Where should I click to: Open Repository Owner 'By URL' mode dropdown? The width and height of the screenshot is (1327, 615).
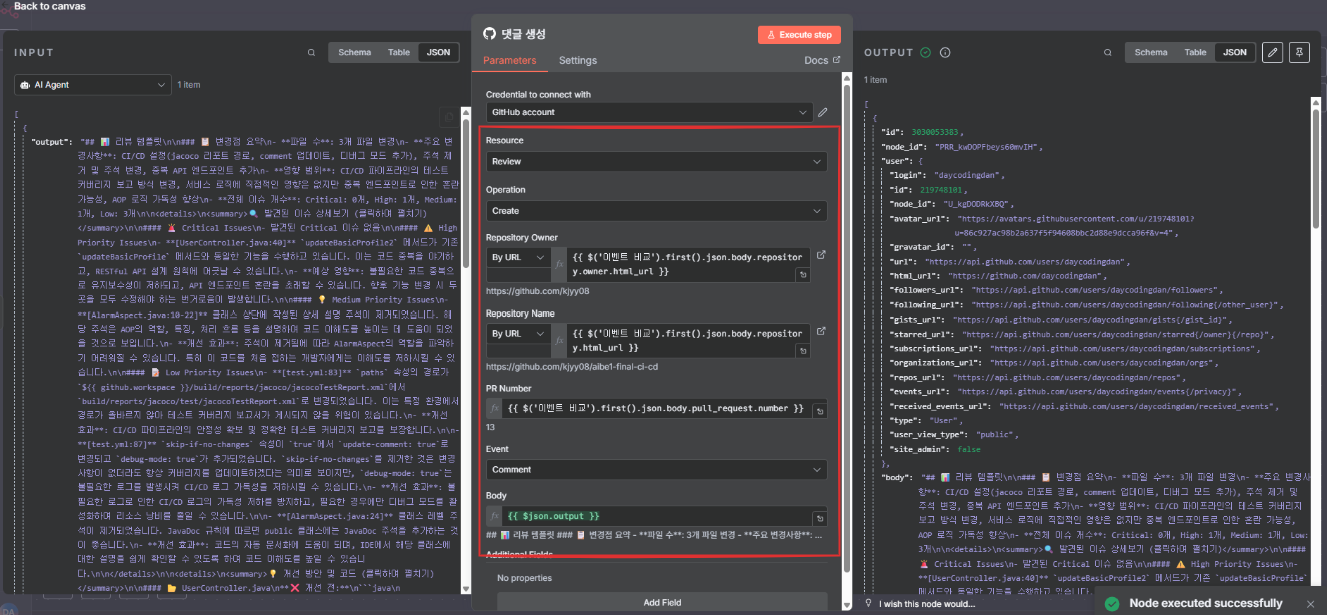(518, 255)
